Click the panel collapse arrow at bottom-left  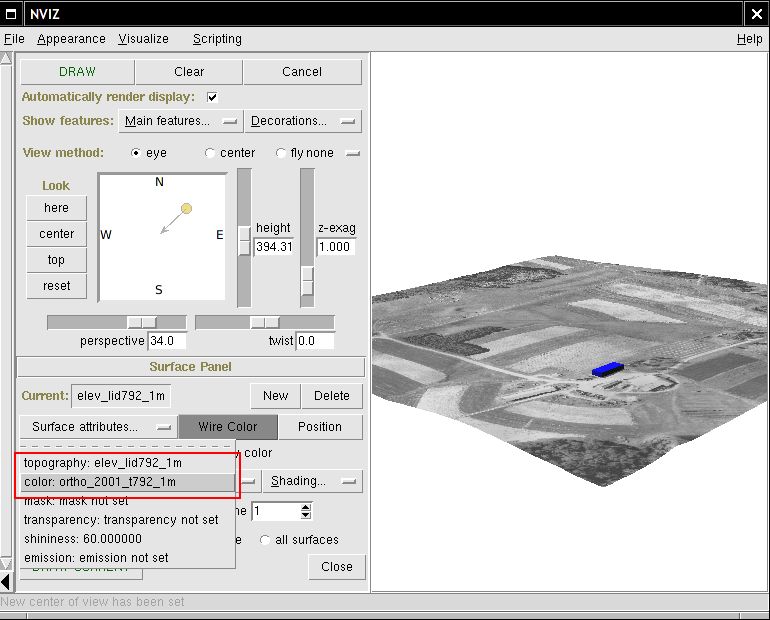click(6, 581)
